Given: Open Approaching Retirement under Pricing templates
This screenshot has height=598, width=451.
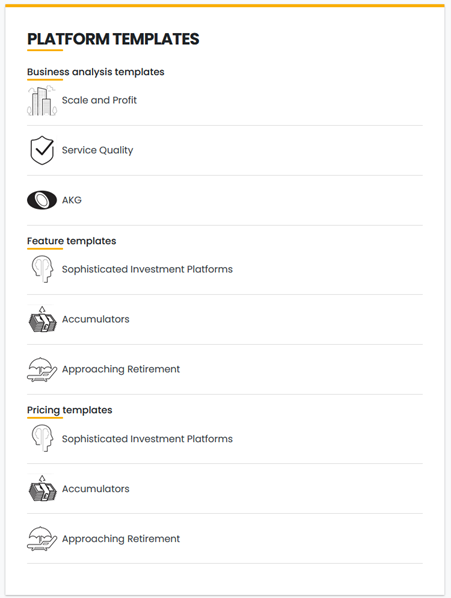Looking at the screenshot, I should [x=121, y=539].
